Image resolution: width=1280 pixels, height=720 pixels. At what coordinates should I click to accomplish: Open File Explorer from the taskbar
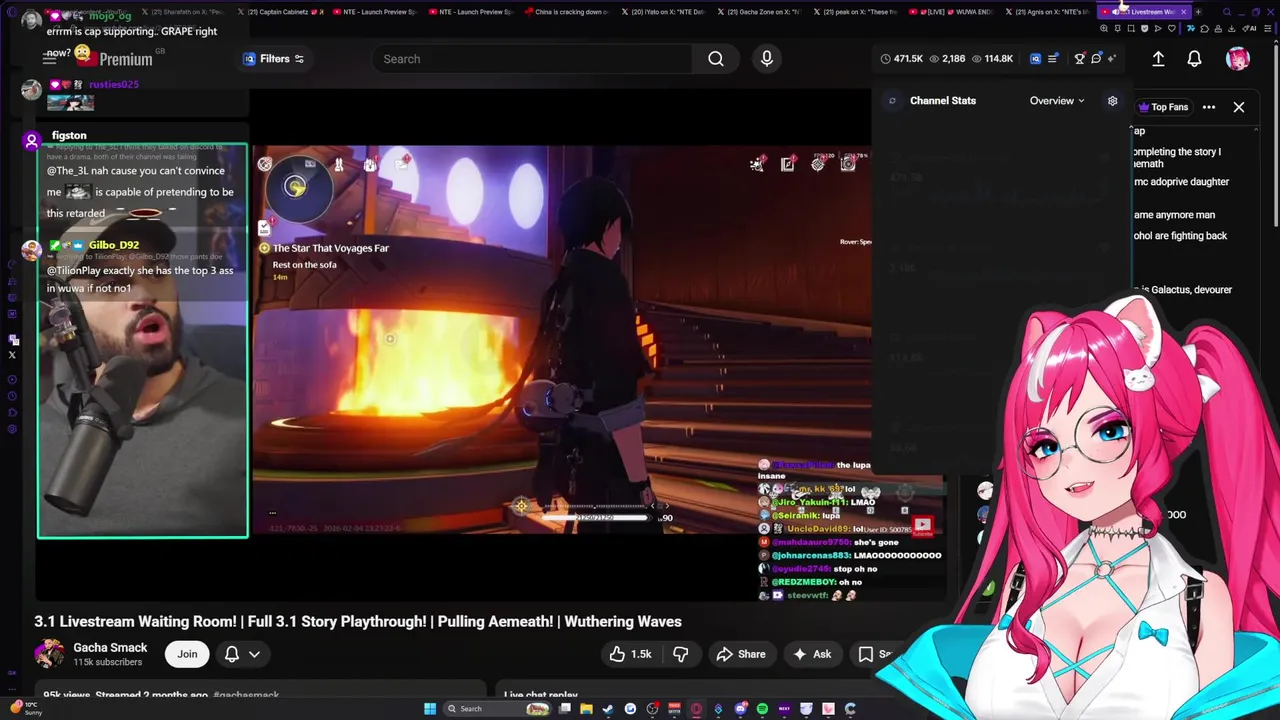(x=587, y=709)
